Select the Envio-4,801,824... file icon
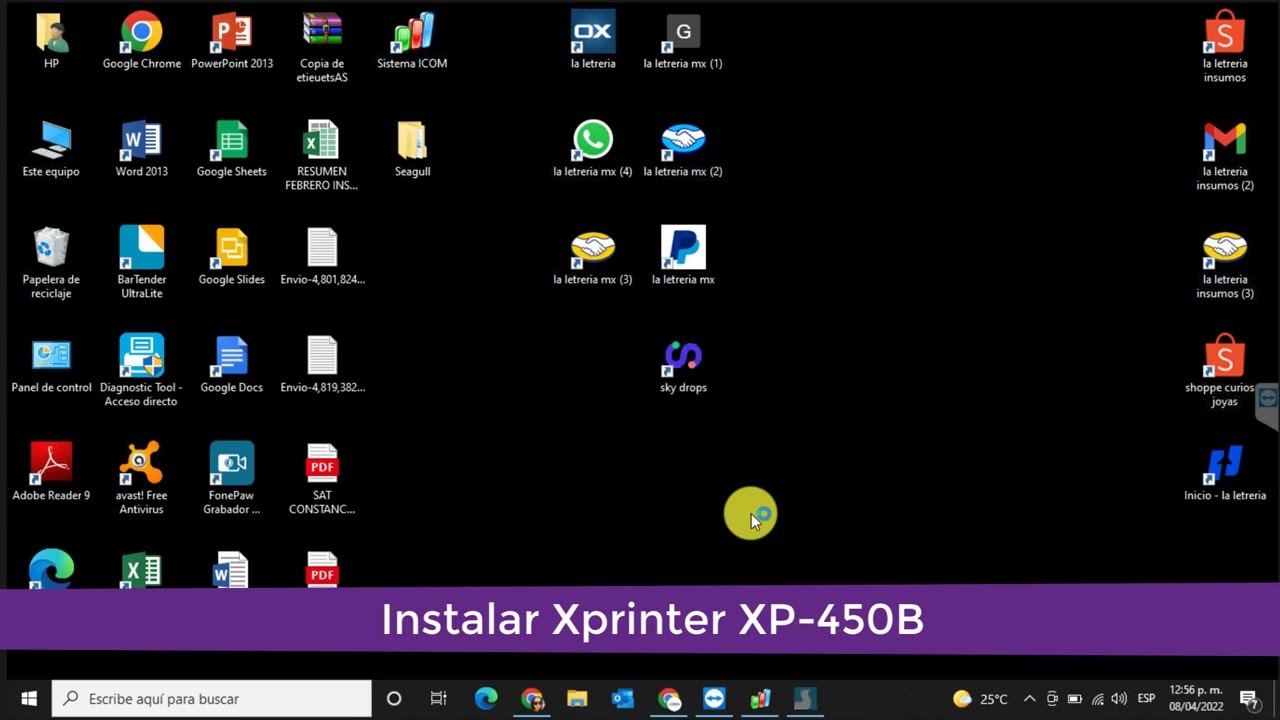The height and width of the screenshot is (720, 1280). coord(322,257)
